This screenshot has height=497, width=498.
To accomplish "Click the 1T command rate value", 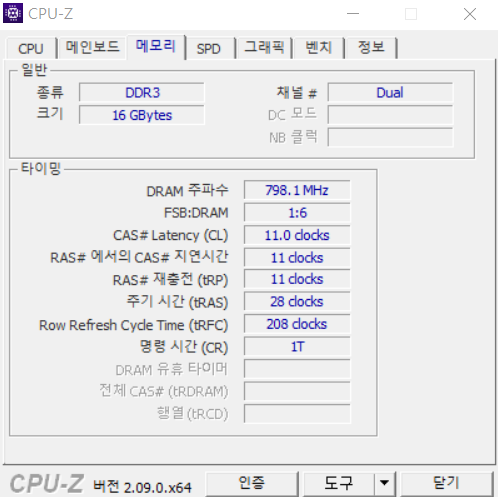I will click(297, 347).
